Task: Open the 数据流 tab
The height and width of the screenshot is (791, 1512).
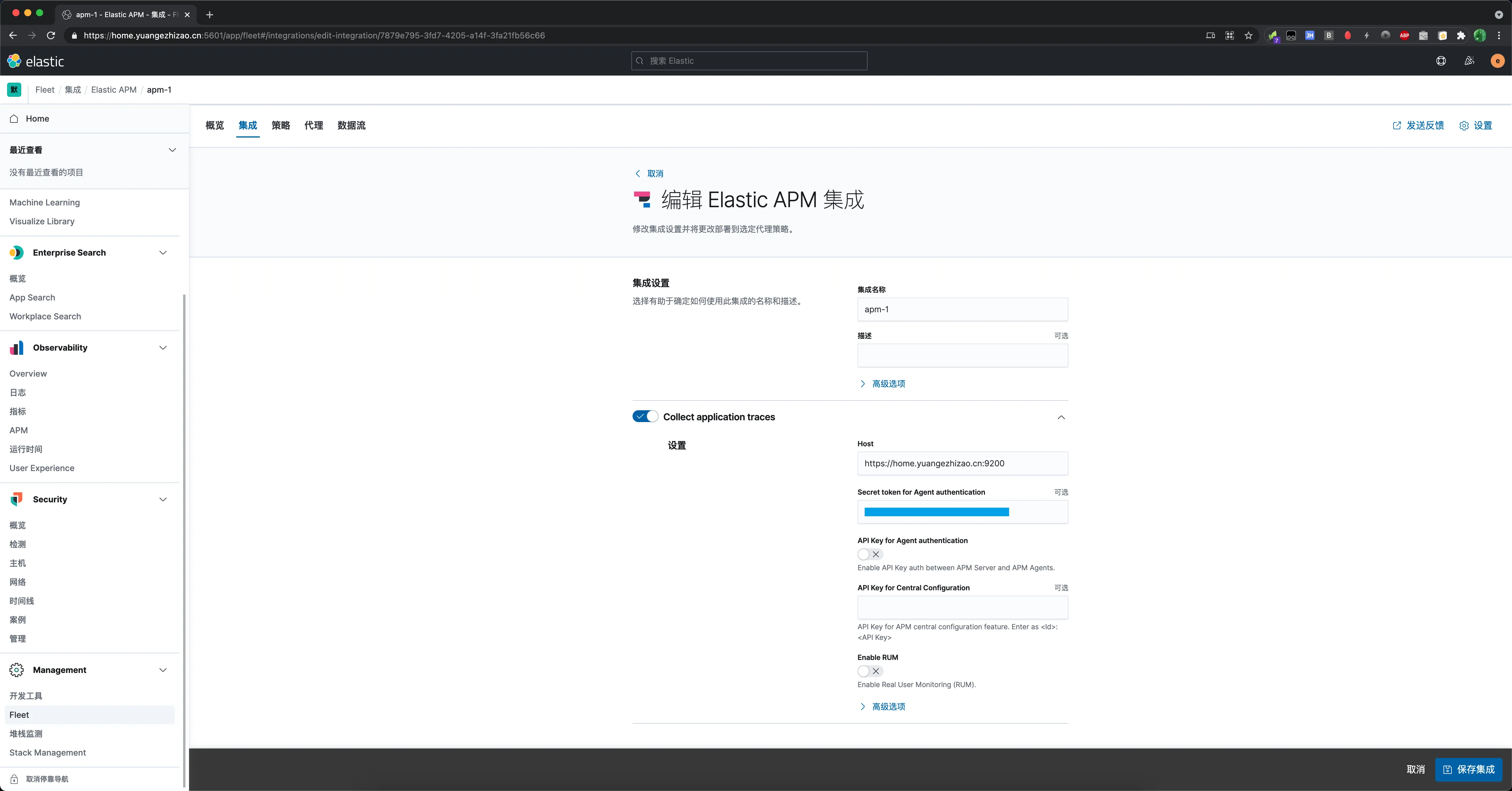Action: (351, 125)
